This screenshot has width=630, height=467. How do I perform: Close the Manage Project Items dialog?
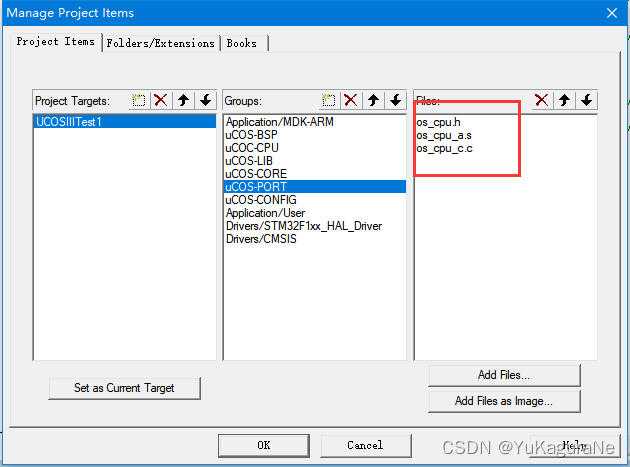pyautogui.click(x=612, y=13)
